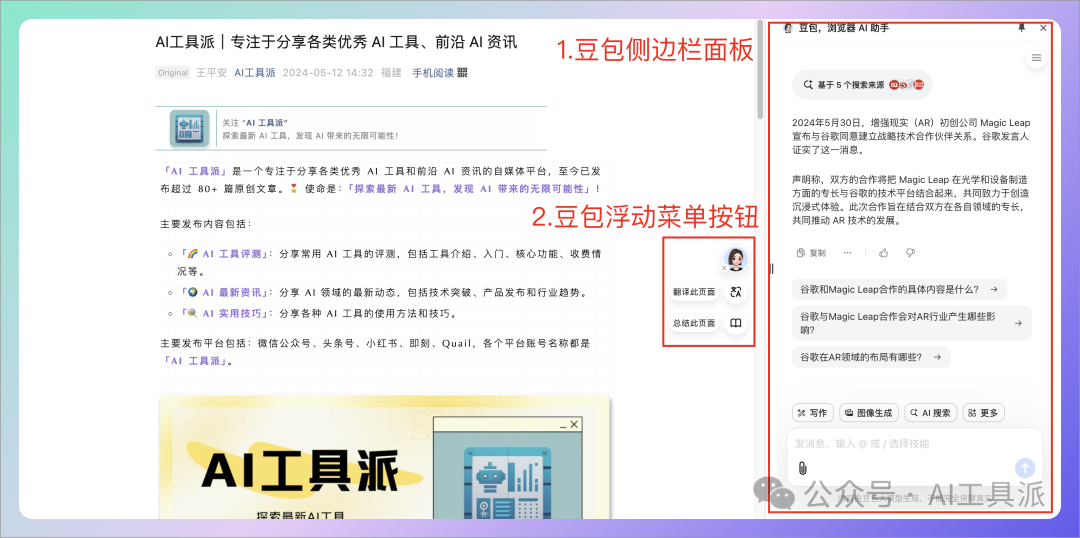The width and height of the screenshot is (1080, 538).
Task: Open the sidebar hamburger menu
Action: pos(1036,58)
